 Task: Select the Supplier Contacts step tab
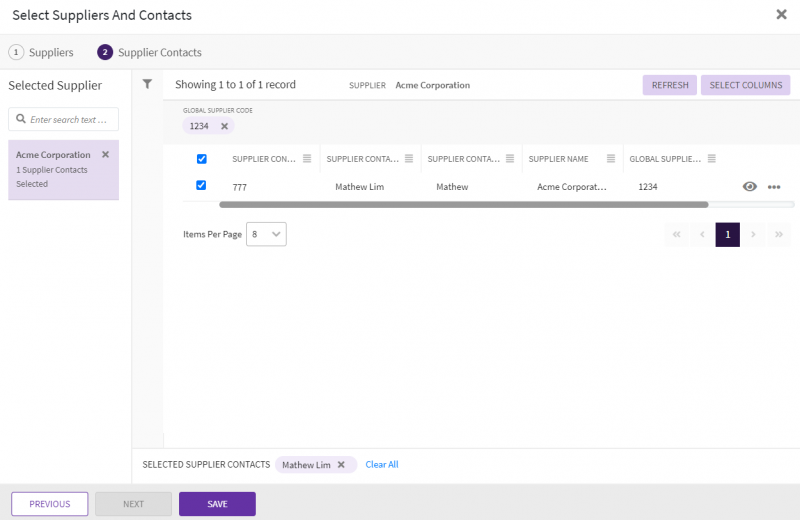[x=149, y=52]
